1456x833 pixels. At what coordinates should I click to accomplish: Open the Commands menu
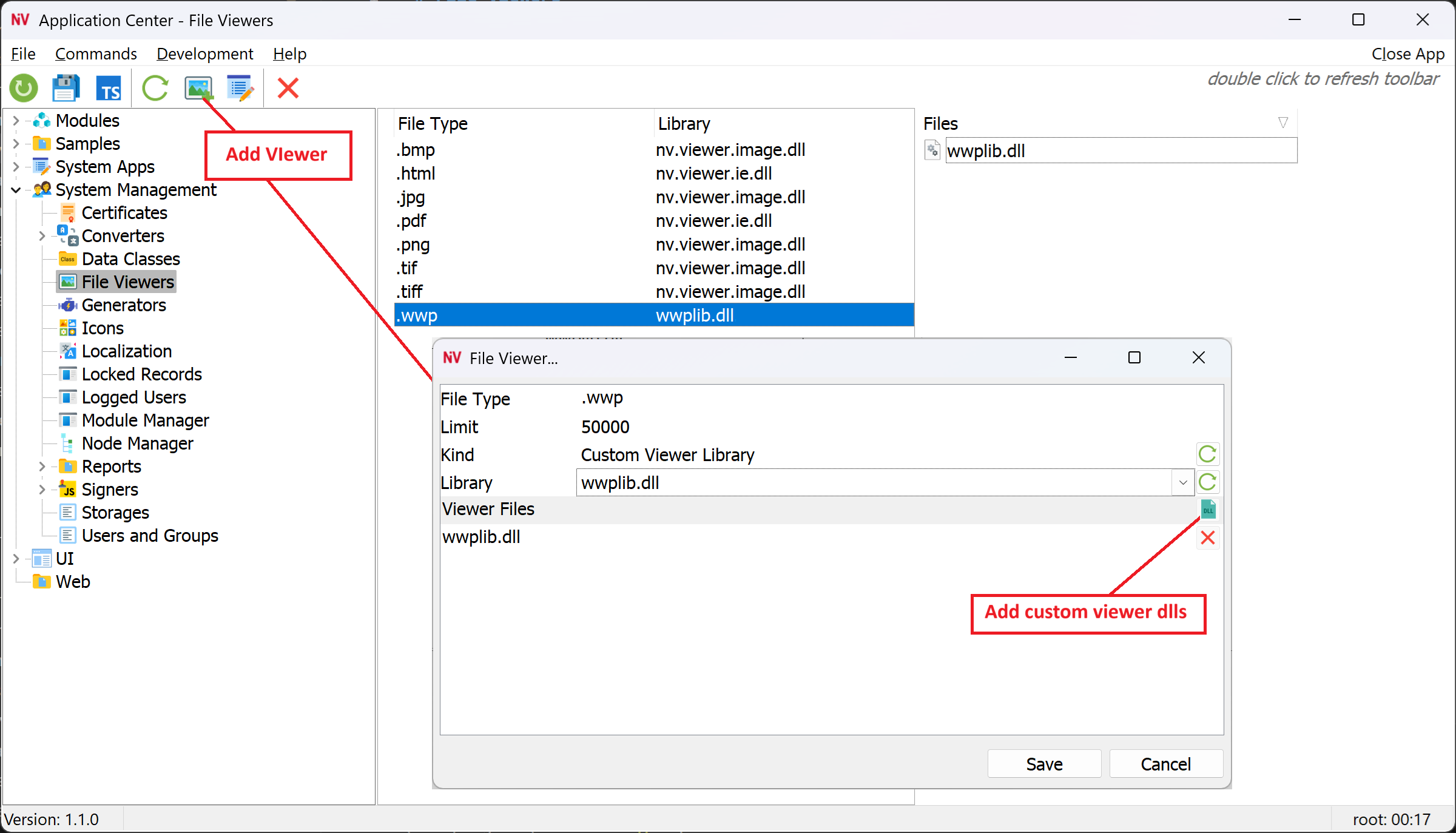(96, 54)
